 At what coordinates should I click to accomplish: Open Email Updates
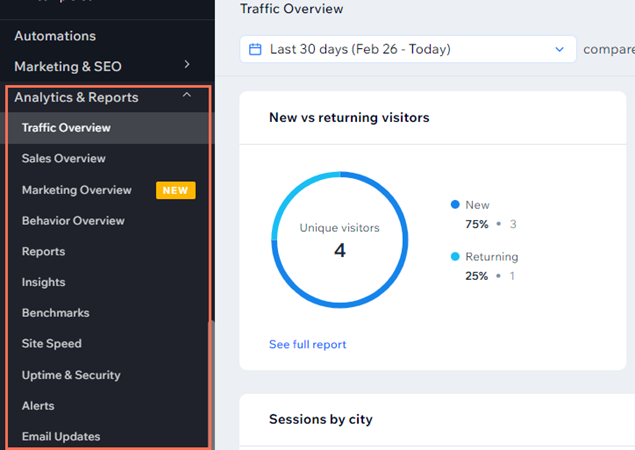tap(61, 437)
